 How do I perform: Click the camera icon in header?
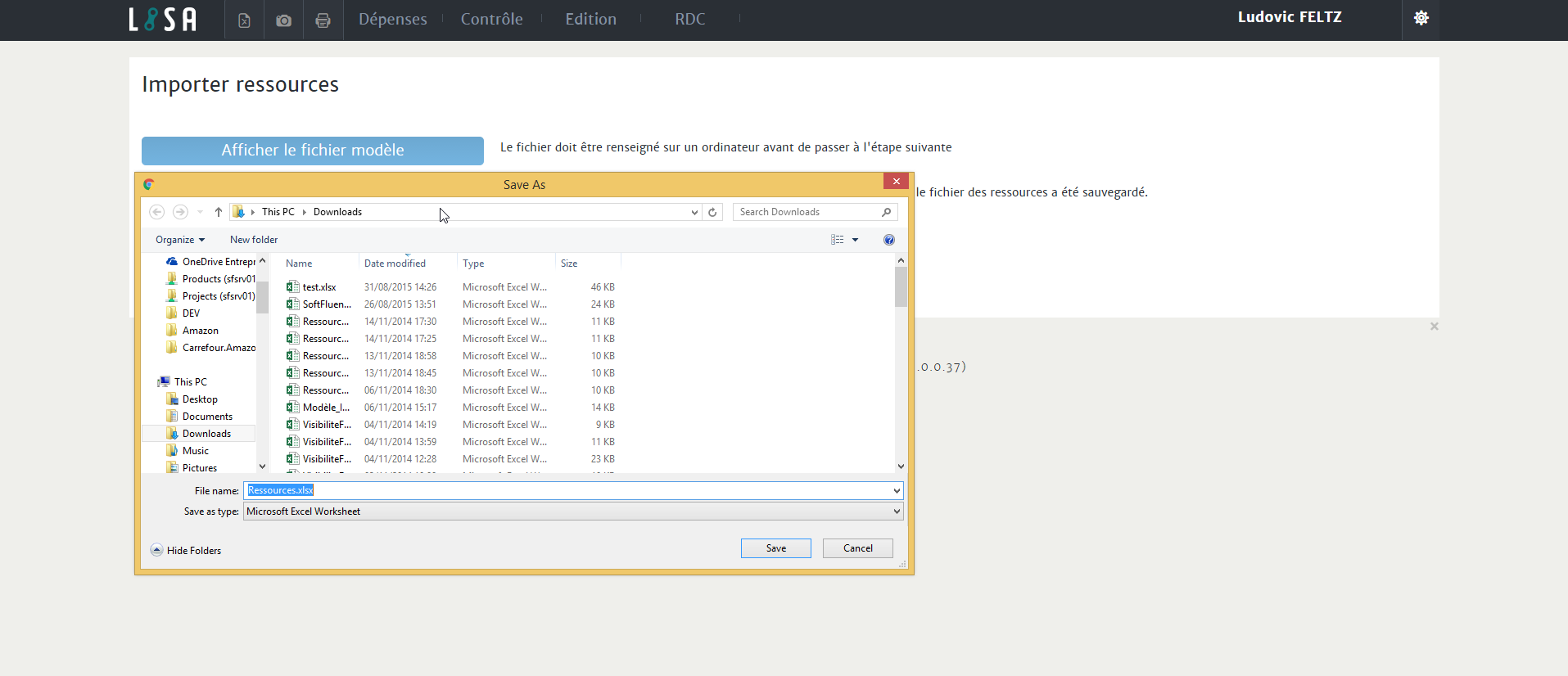click(283, 20)
